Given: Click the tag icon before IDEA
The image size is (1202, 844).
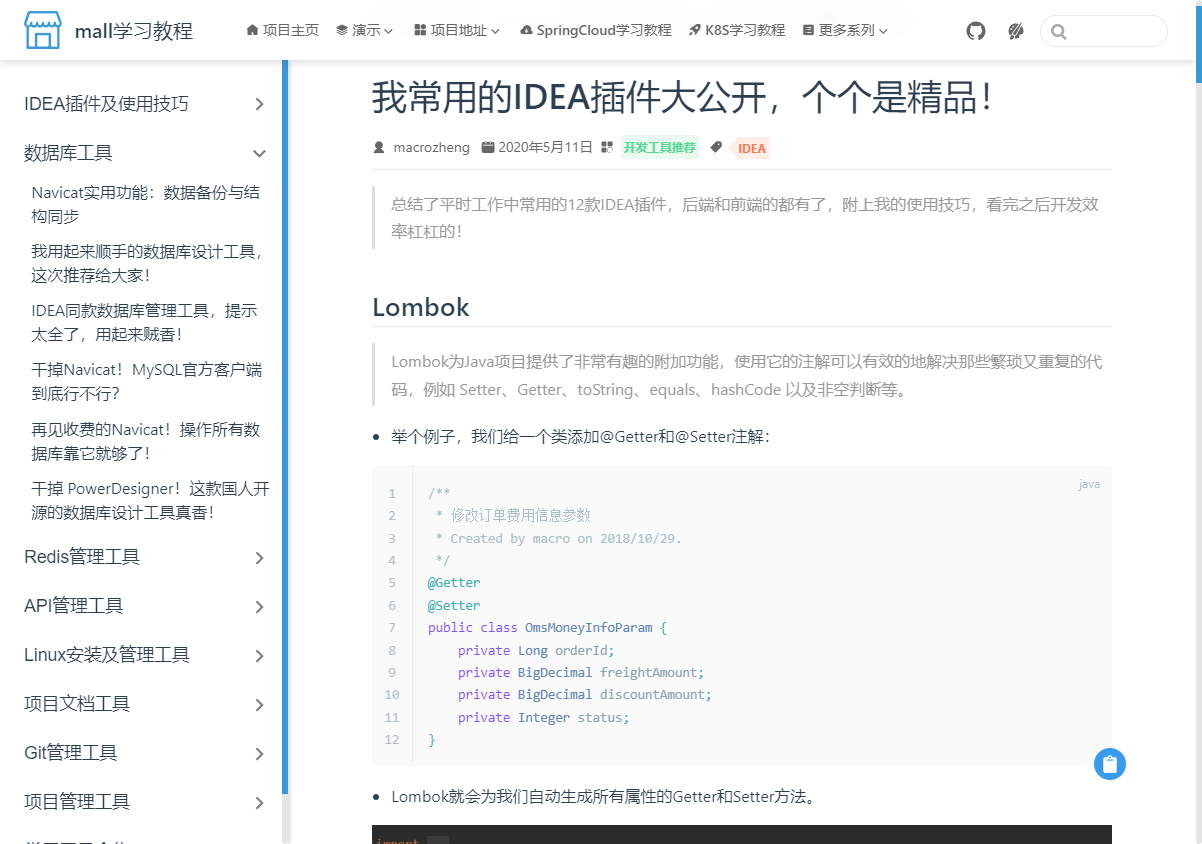Looking at the screenshot, I should tap(716, 148).
